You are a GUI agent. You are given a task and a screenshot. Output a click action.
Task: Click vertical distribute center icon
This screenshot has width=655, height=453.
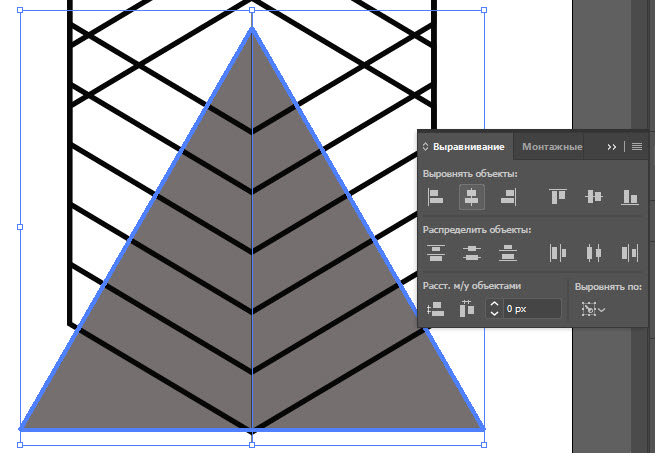point(472,253)
